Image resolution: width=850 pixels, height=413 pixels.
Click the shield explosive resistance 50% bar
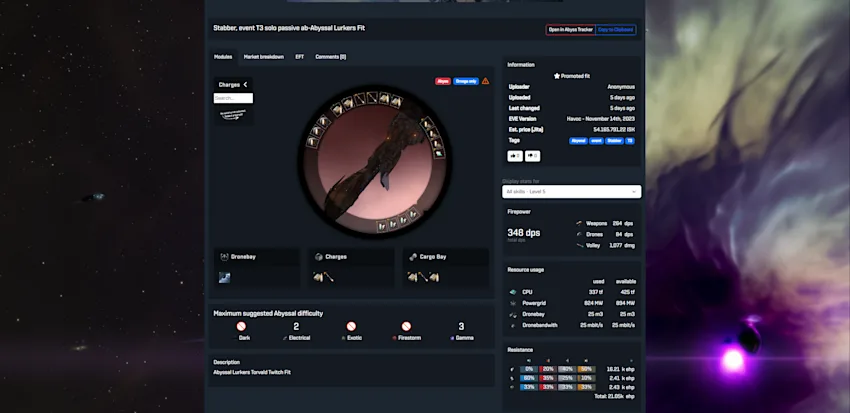[586, 369]
